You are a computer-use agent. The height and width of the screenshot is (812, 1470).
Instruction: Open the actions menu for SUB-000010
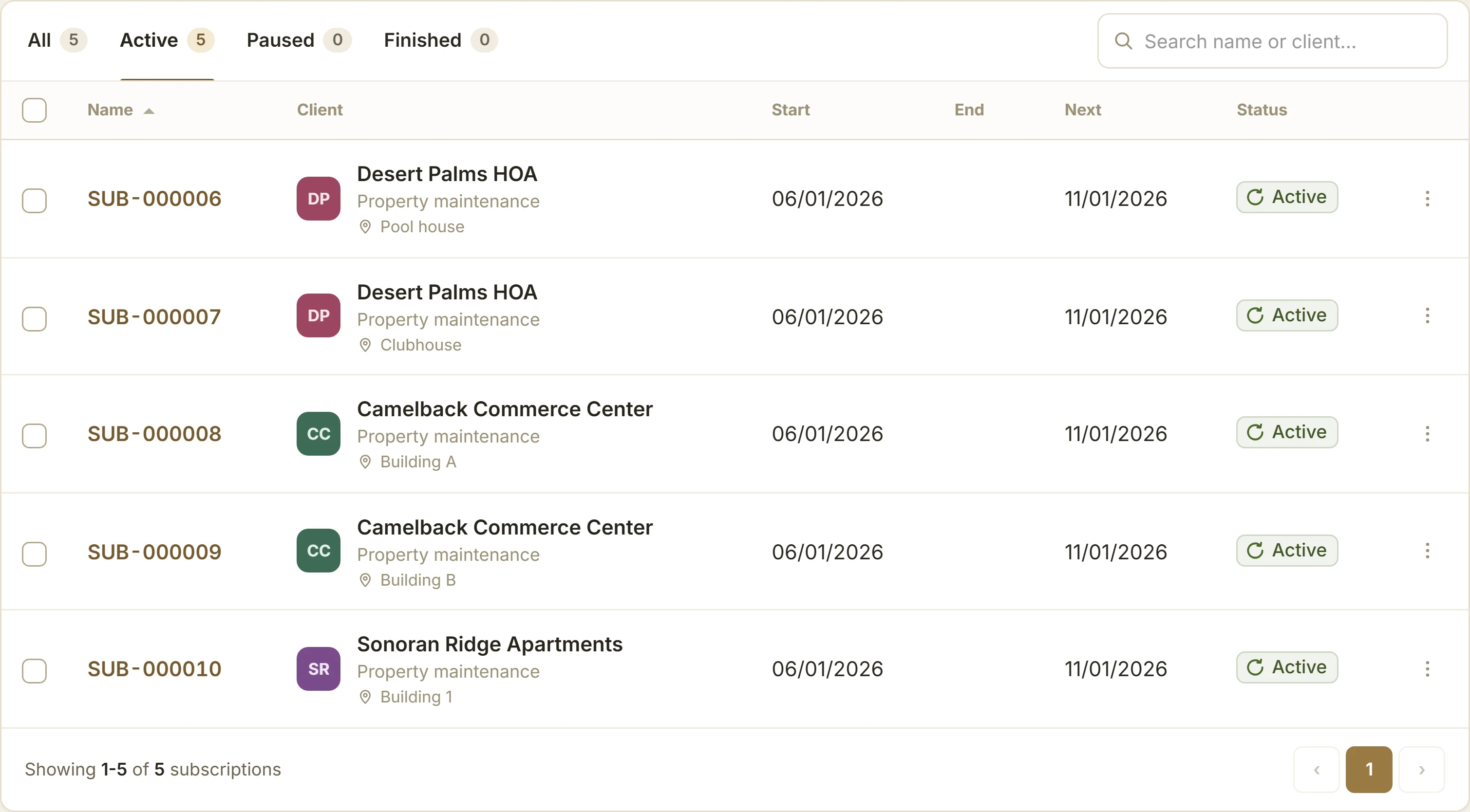(x=1427, y=668)
